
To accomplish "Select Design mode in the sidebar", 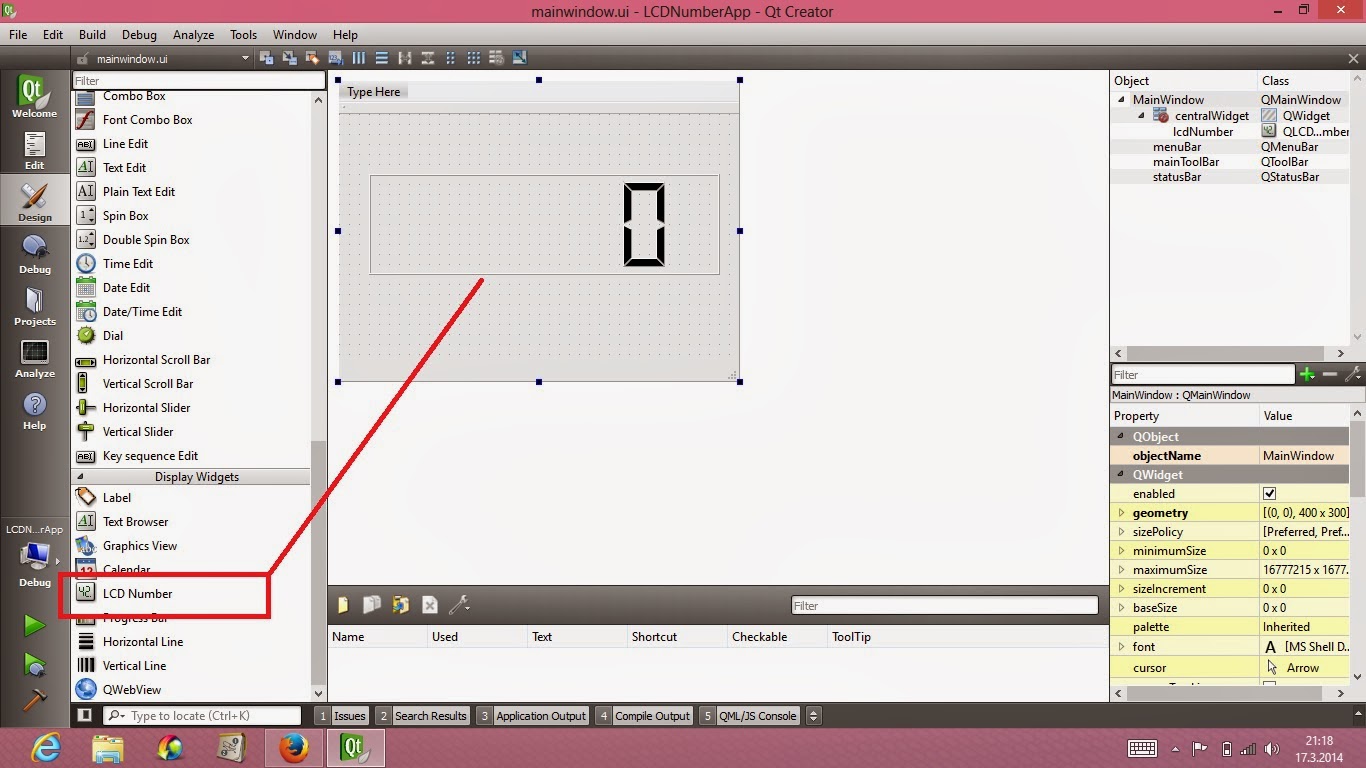I will pyautogui.click(x=35, y=203).
